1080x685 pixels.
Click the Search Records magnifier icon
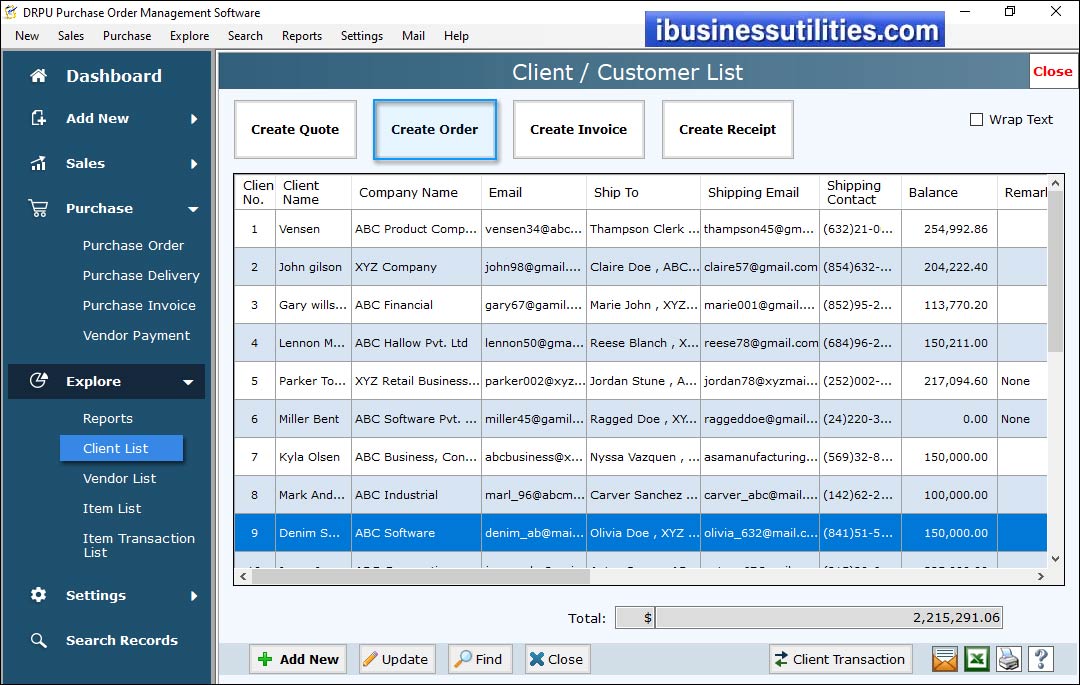click(x=39, y=640)
